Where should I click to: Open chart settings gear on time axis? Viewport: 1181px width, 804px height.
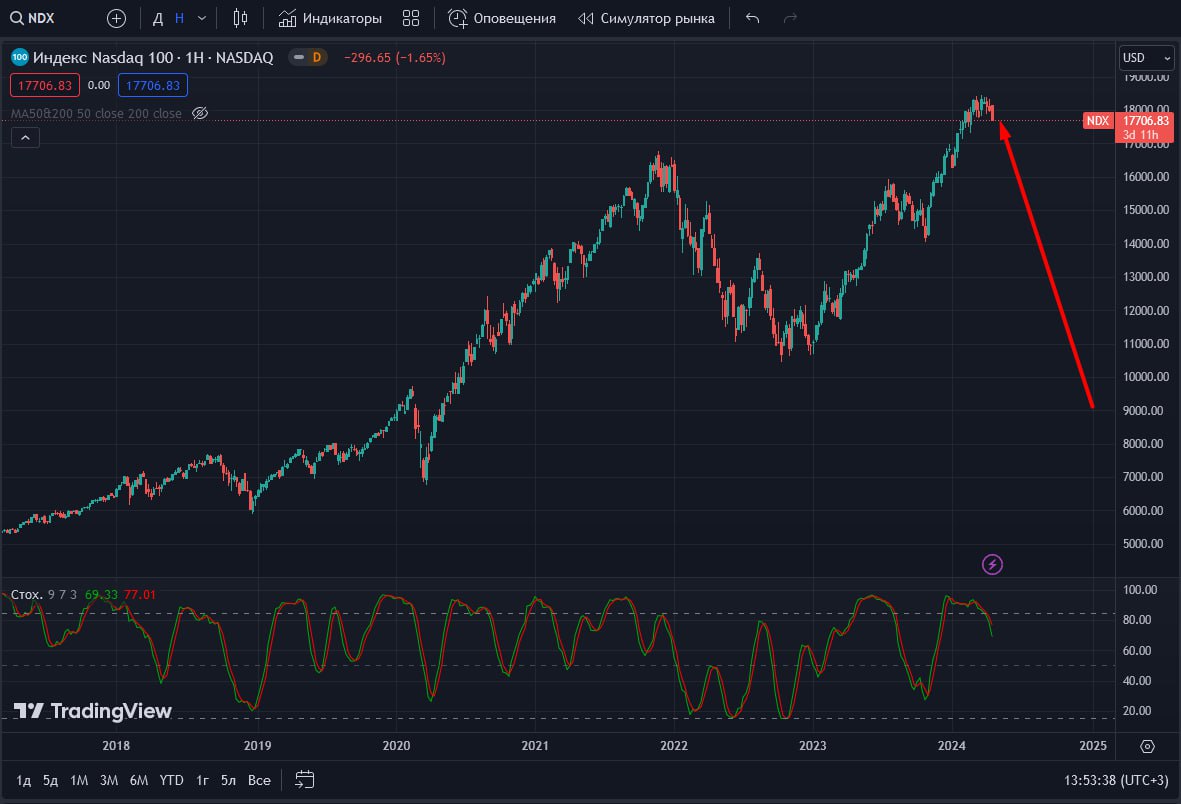pyautogui.click(x=1147, y=746)
